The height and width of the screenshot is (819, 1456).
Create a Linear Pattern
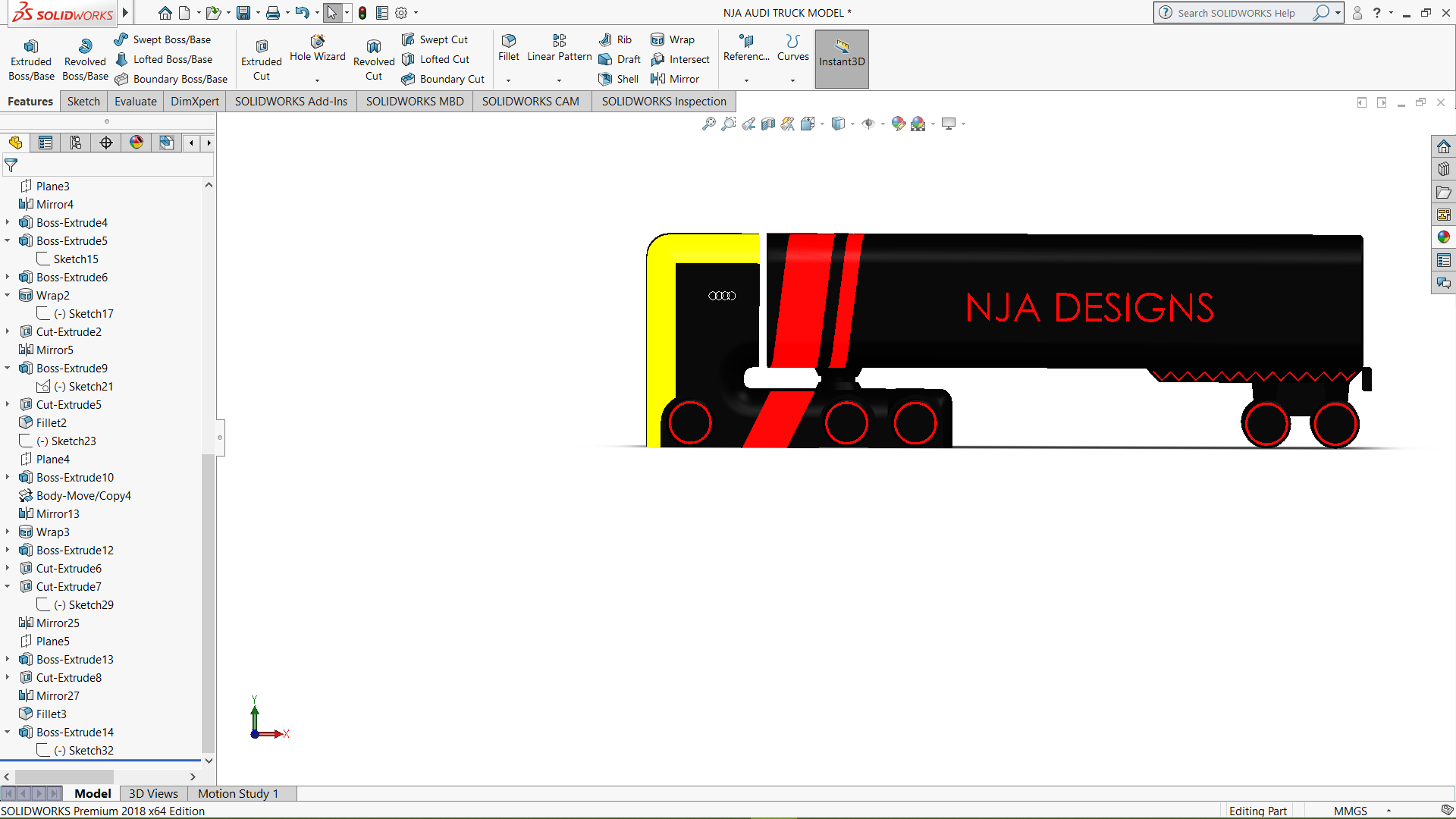560,48
